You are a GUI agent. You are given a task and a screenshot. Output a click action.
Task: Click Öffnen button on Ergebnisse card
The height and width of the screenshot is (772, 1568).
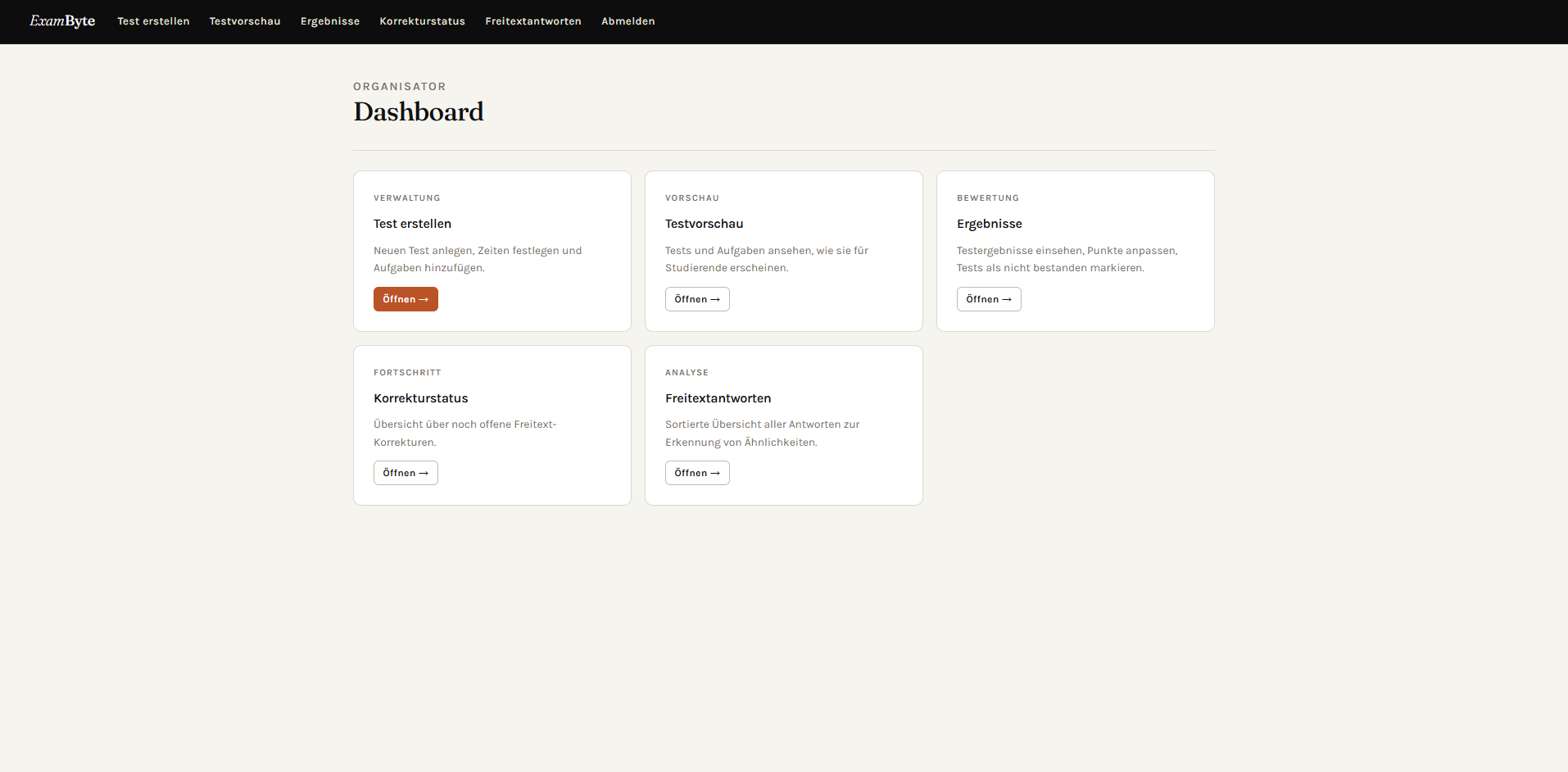click(989, 299)
